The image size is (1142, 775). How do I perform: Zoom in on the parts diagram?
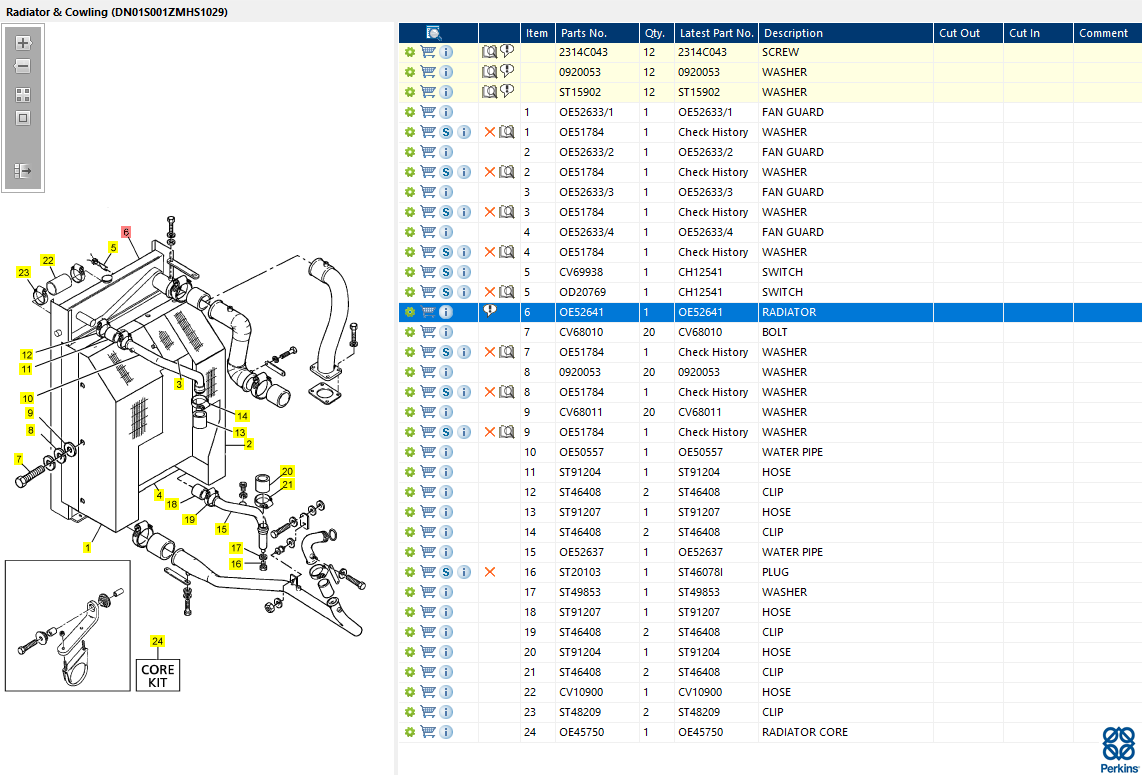pyautogui.click(x=23, y=43)
